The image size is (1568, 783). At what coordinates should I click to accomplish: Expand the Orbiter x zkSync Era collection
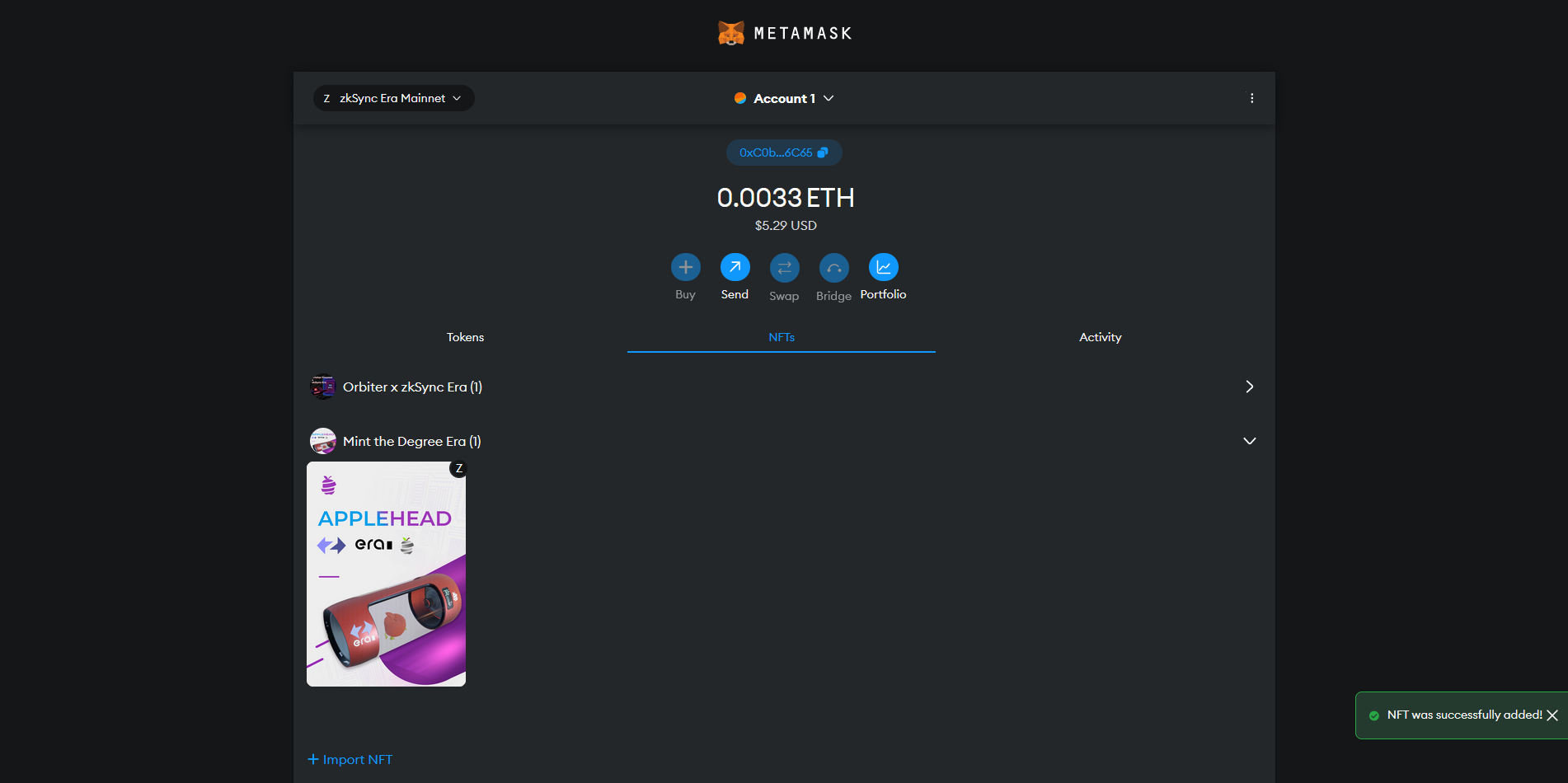point(1249,387)
